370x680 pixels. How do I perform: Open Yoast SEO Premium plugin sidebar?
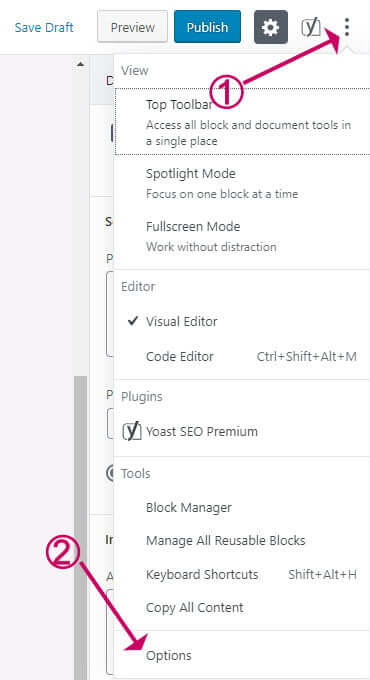point(242,432)
